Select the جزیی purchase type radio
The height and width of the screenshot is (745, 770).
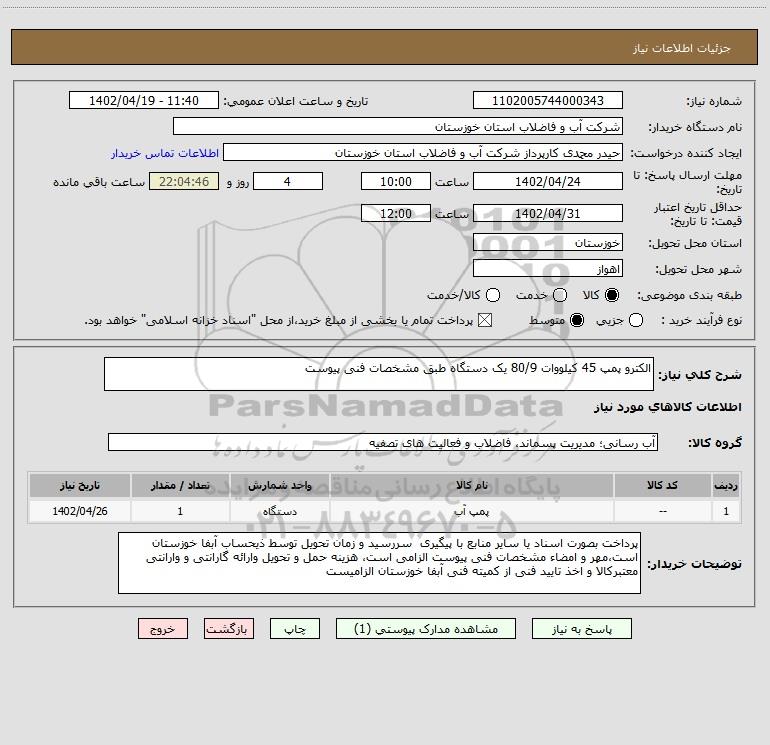point(636,320)
